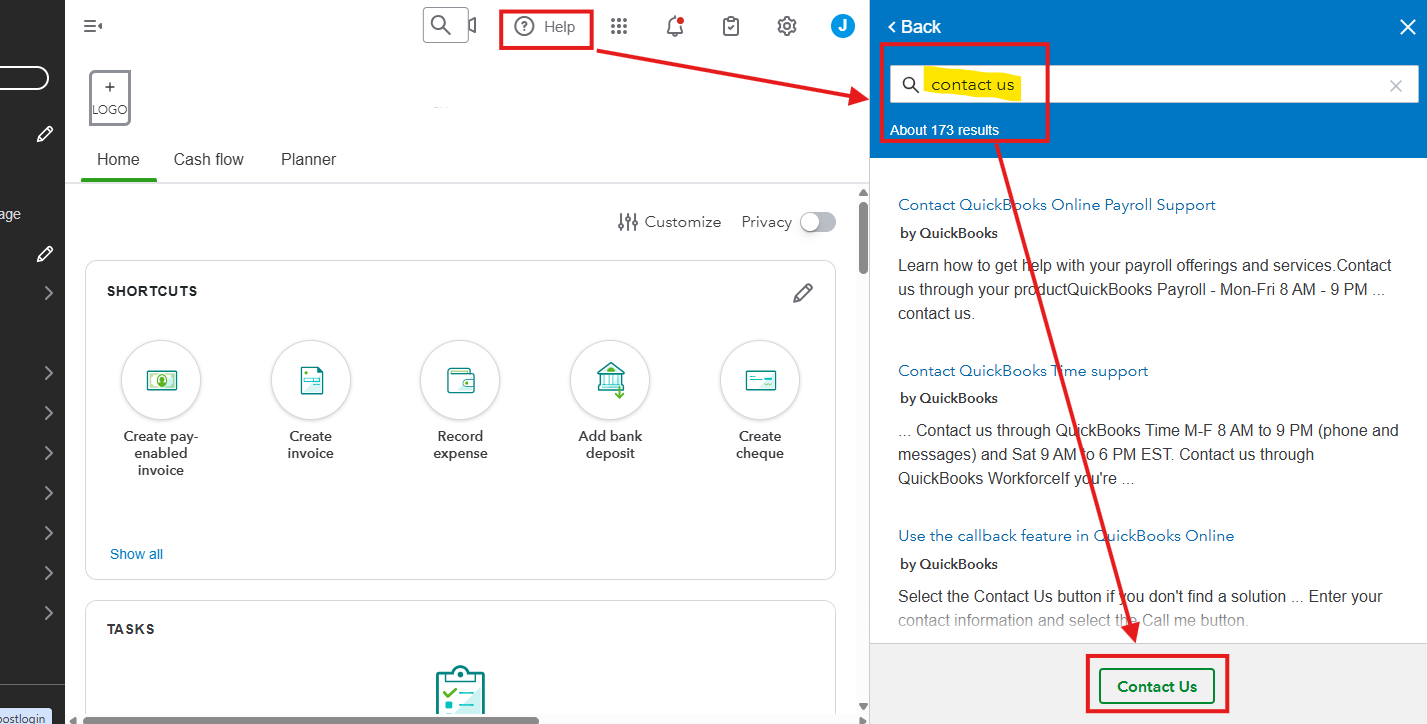Click the Record expense shortcut icon
The height and width of the screenshot is (724, 1427).
click(x=460, y=381)
